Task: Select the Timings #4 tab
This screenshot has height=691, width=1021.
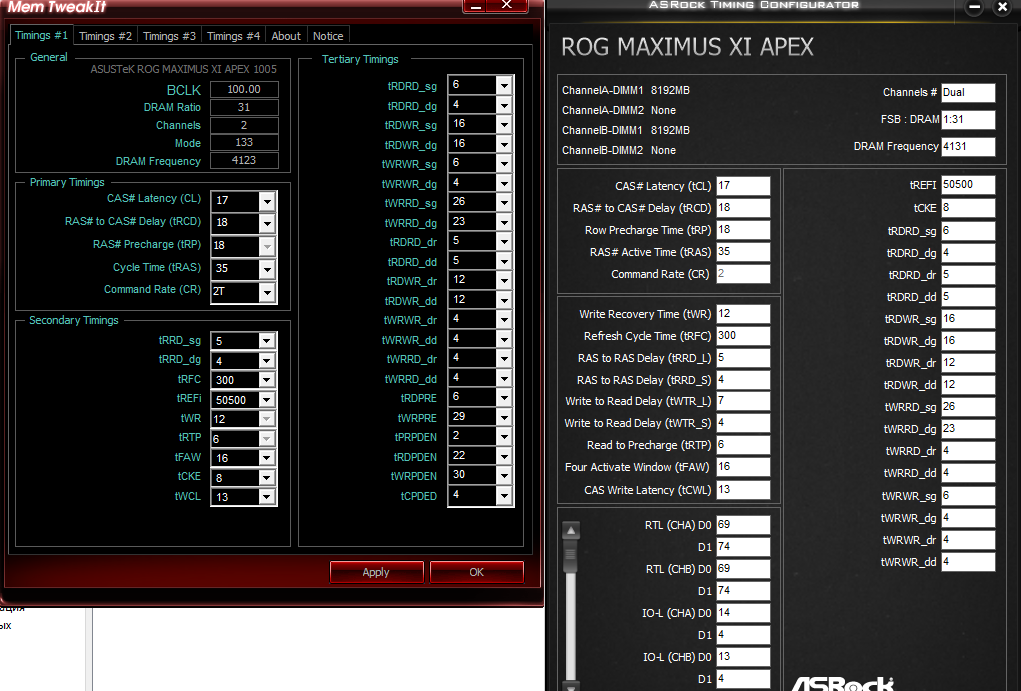Action: 233,36
